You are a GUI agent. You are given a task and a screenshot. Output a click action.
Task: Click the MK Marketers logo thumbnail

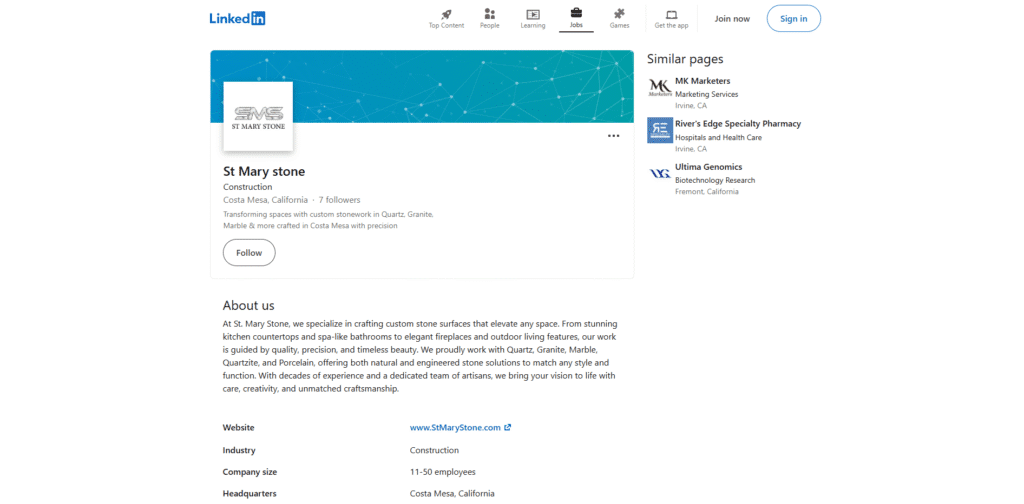coord(660,87)
